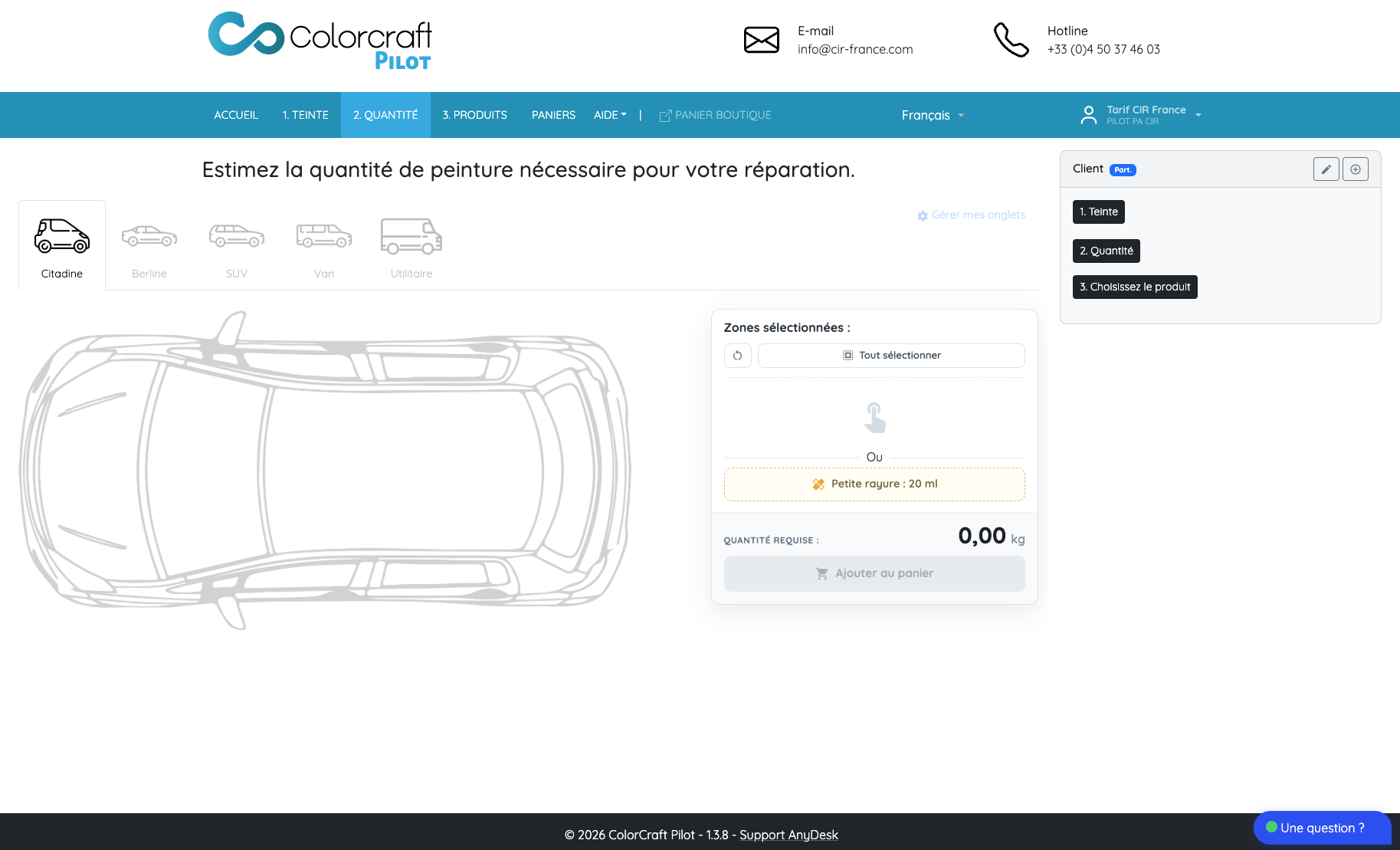Expand the AIDE dropdown menu
The height and width of the screenshot is (850, 1400).
[x=610, y=115]
